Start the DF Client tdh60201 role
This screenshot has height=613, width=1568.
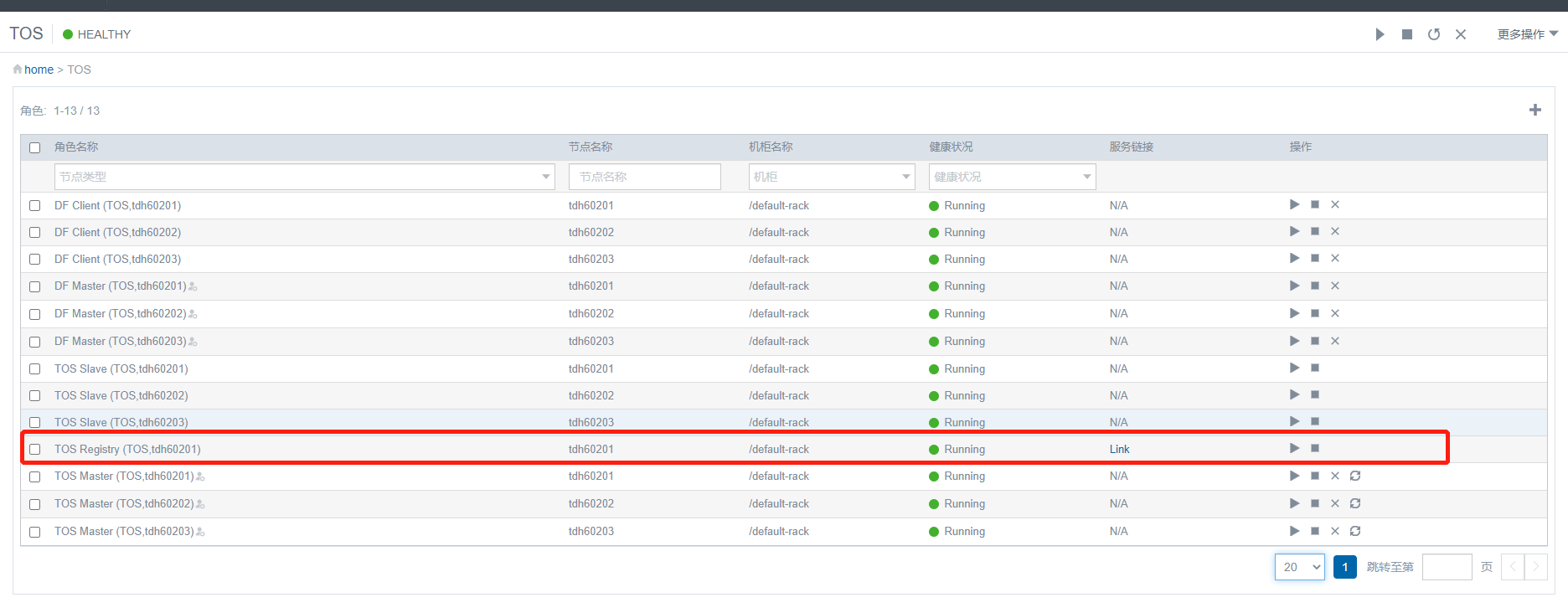tap(1294, 204)
